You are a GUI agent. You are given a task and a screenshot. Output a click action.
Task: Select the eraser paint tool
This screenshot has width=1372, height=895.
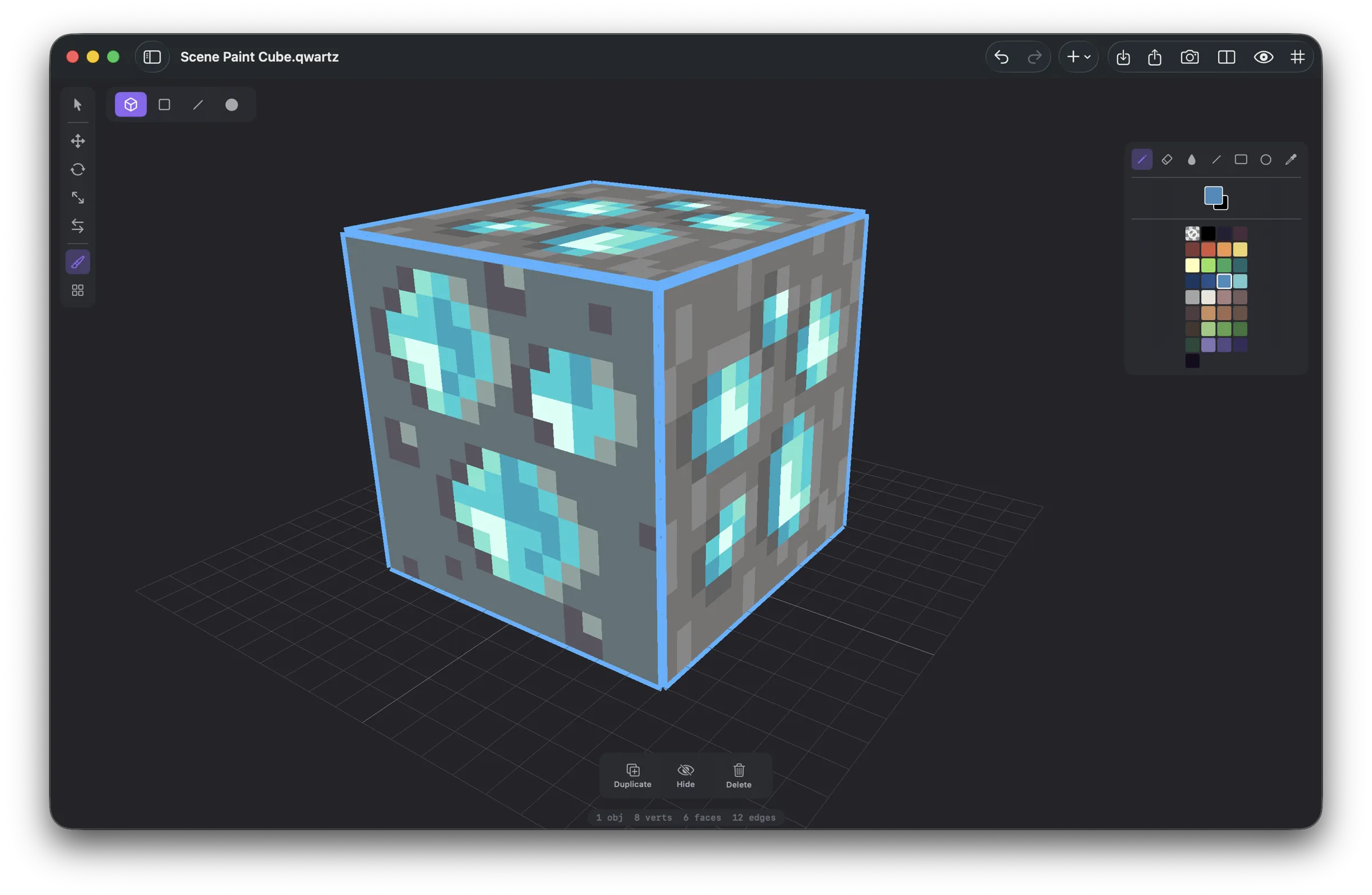pyautogui.click(x=1167, y=160)
